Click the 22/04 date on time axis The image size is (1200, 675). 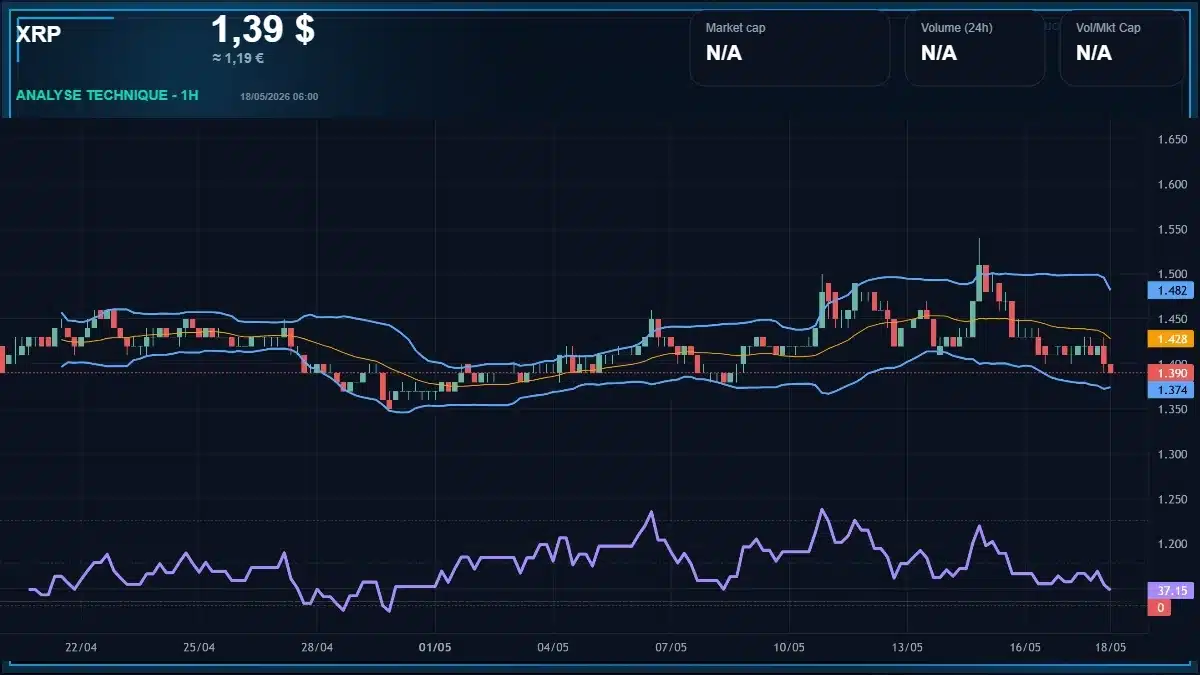(x=80, y=648)
